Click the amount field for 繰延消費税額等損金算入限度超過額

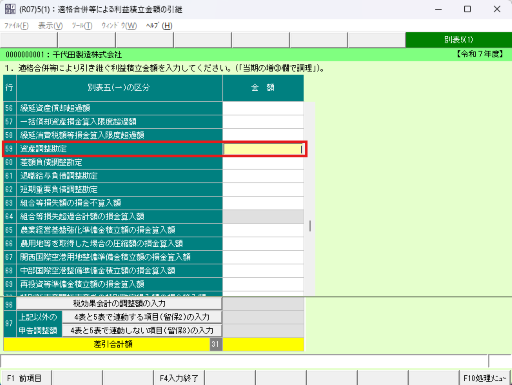coord(263,135)
